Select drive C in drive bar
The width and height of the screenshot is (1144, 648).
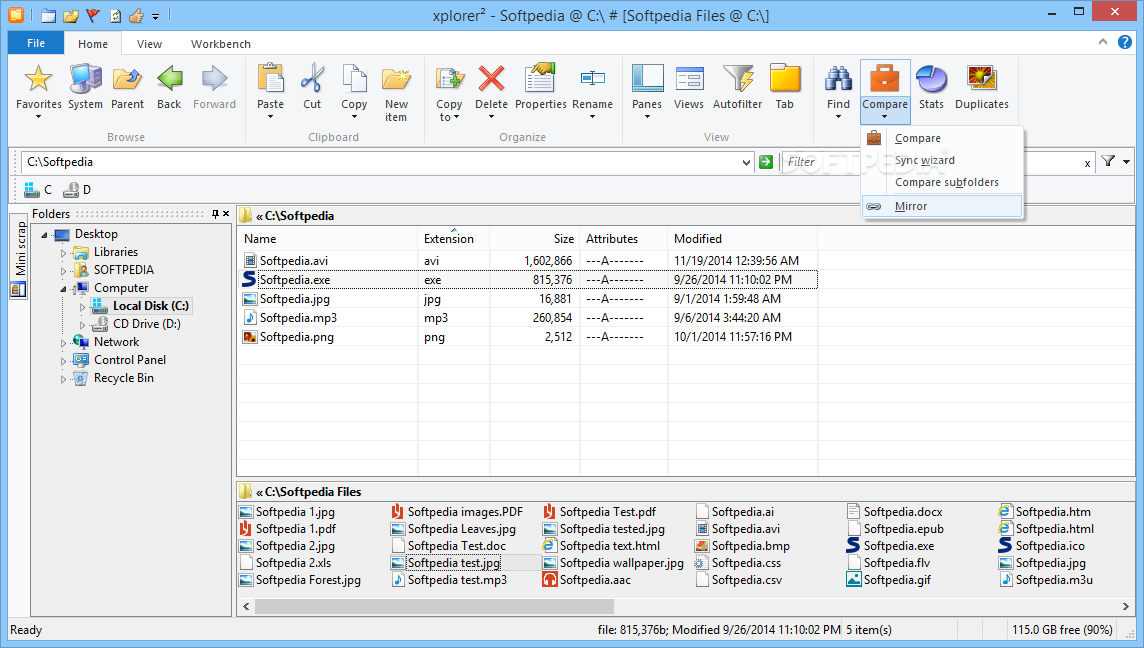coord(38,190)
